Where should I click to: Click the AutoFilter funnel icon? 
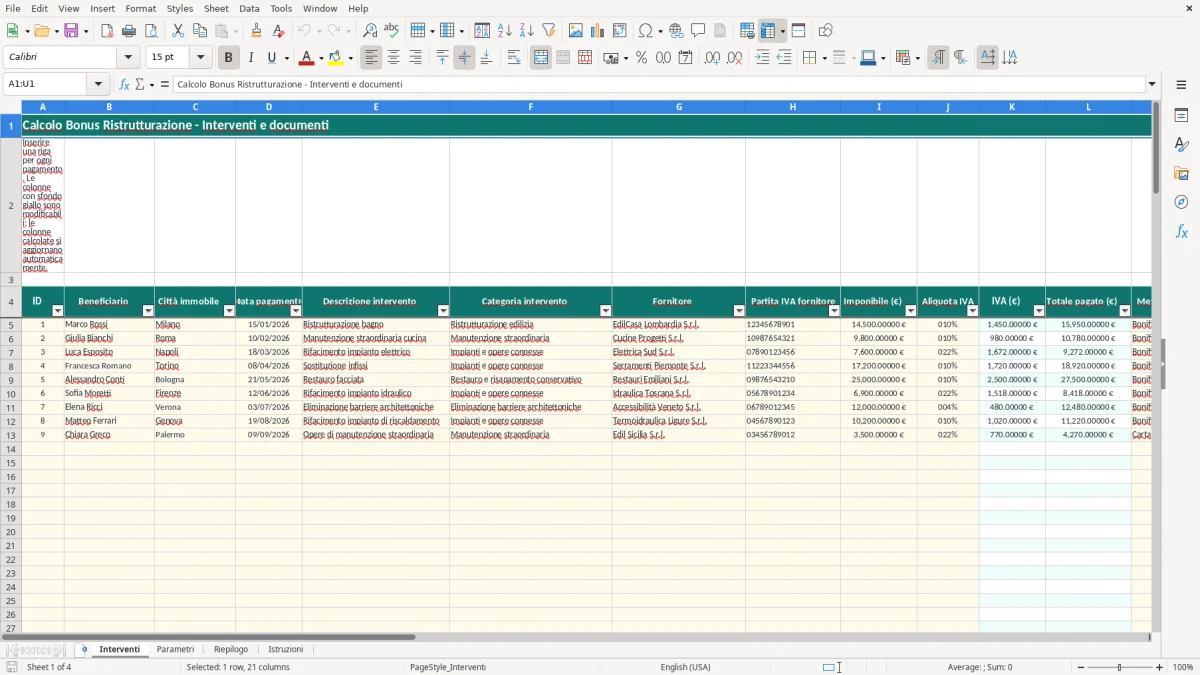click(x=549, y=31)
